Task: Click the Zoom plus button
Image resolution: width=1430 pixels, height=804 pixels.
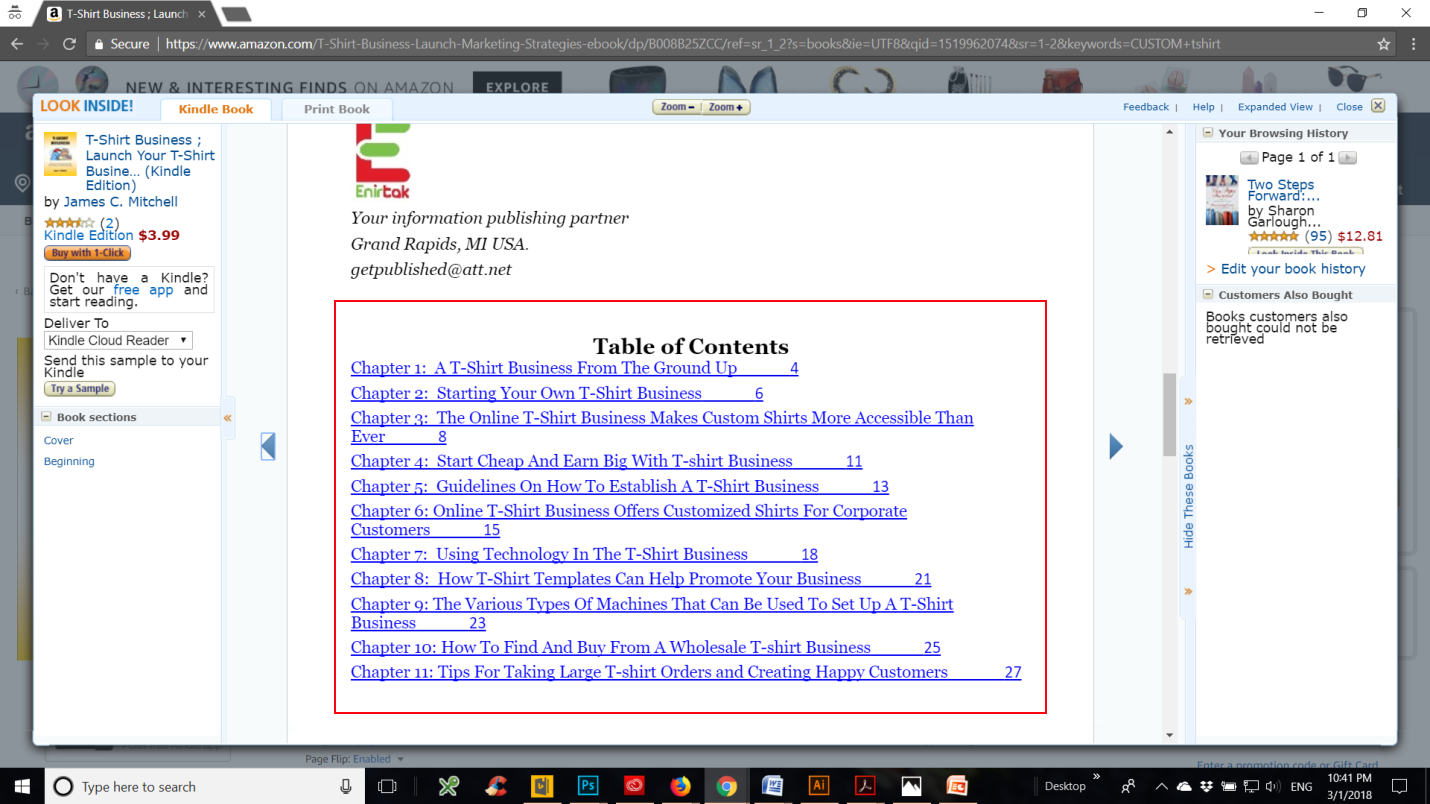Action: [725, 107]
